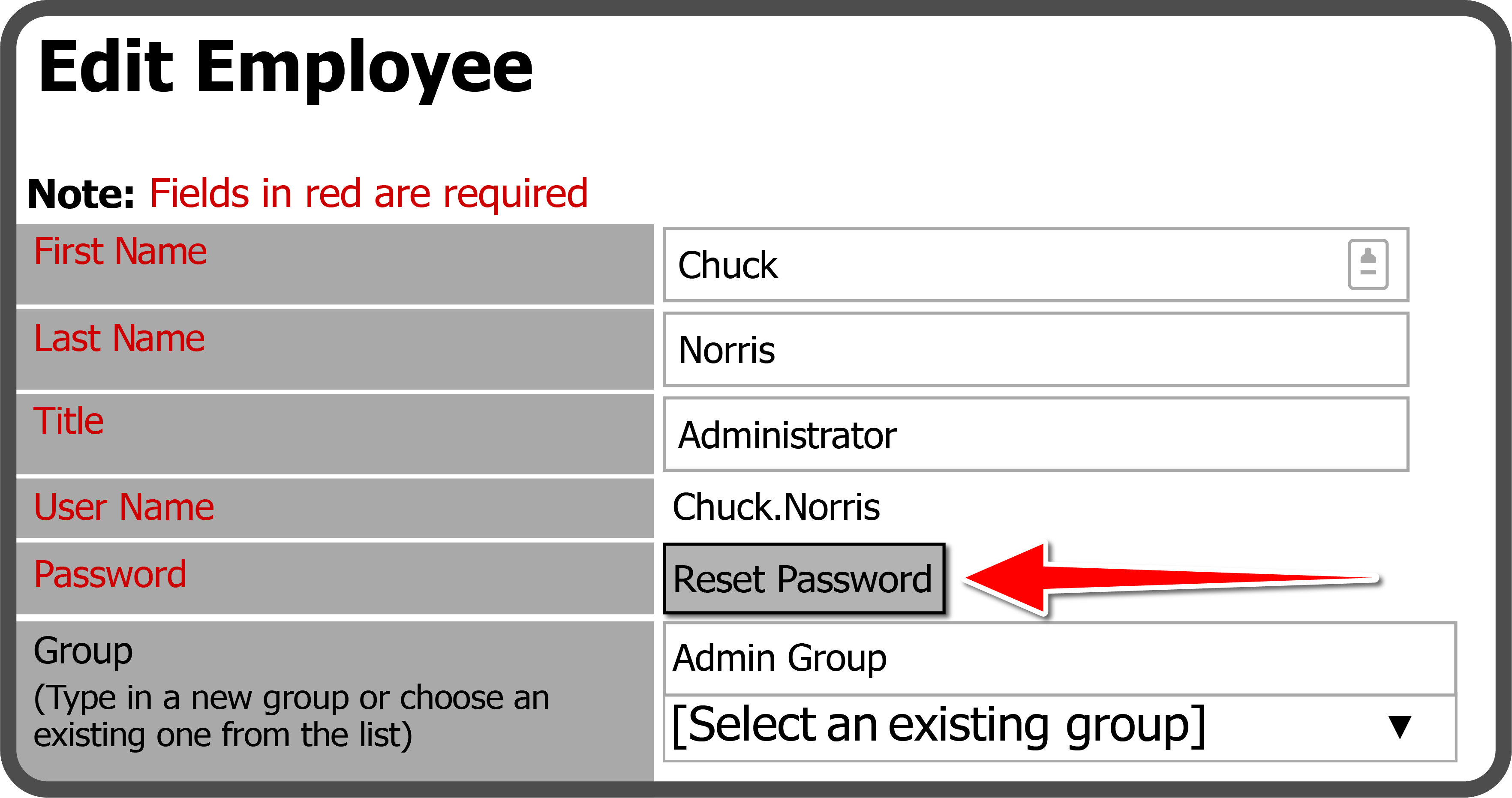Click the bold Note: label
1512x798 pixels.
[x=81, y=194]
